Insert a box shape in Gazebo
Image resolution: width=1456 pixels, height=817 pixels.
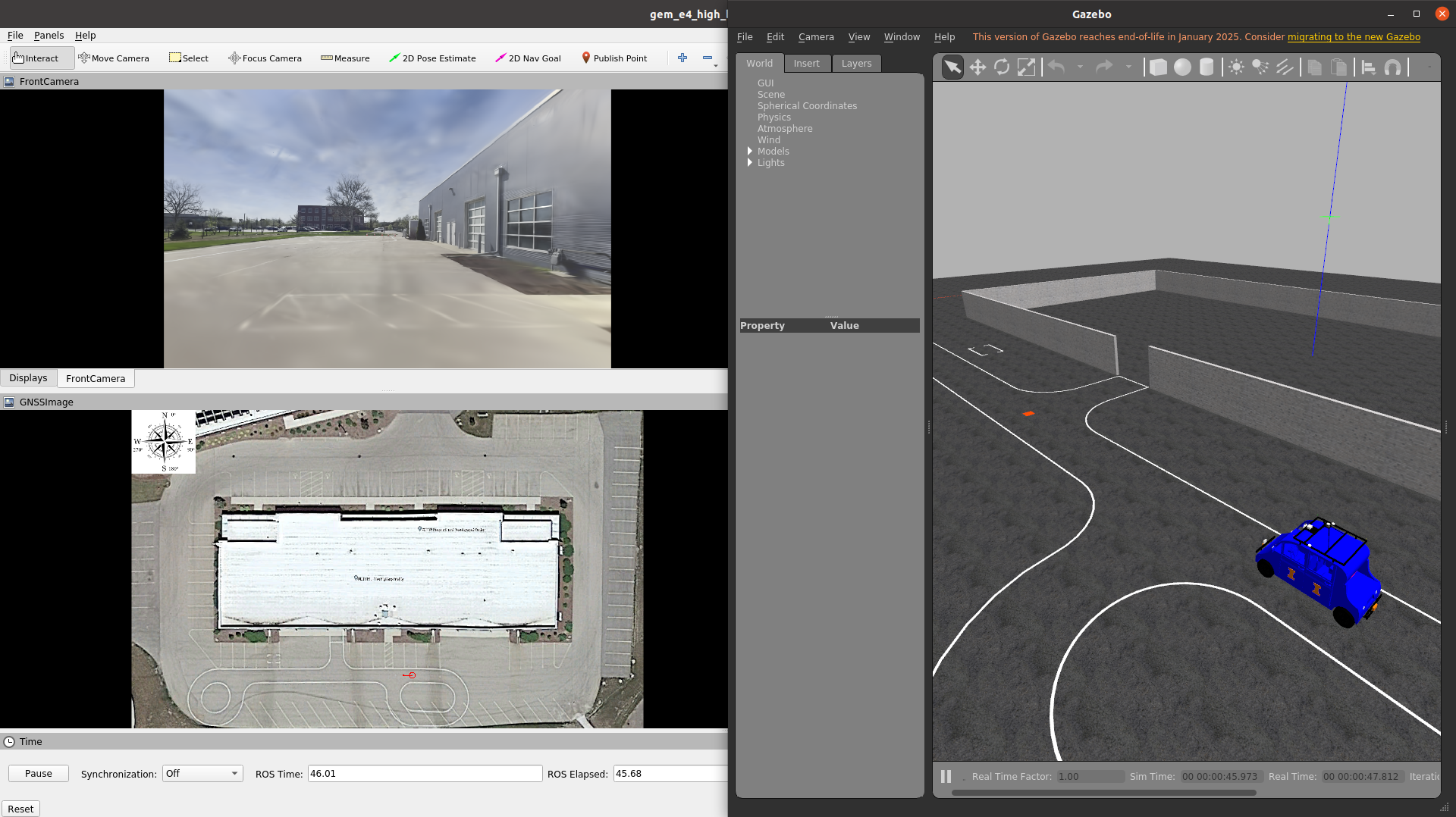(1158, 67)
